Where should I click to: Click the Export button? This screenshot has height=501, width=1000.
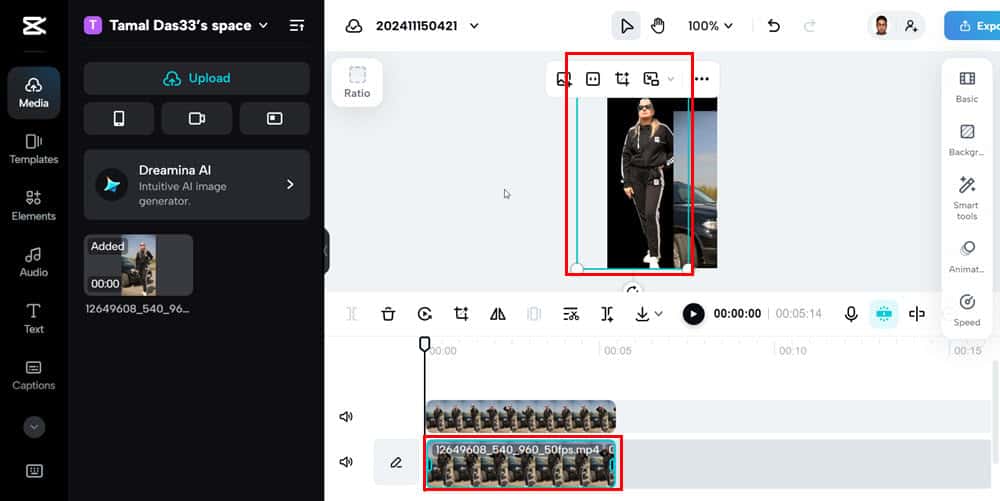(972, 26)
